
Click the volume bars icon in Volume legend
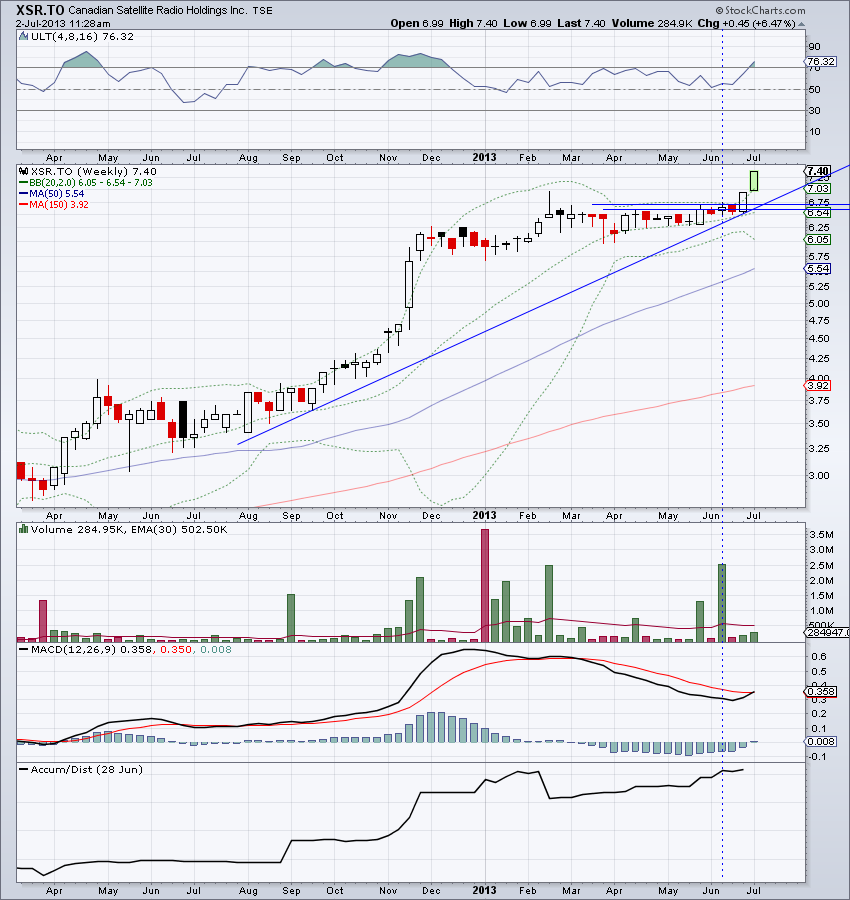tap(24, 529)
